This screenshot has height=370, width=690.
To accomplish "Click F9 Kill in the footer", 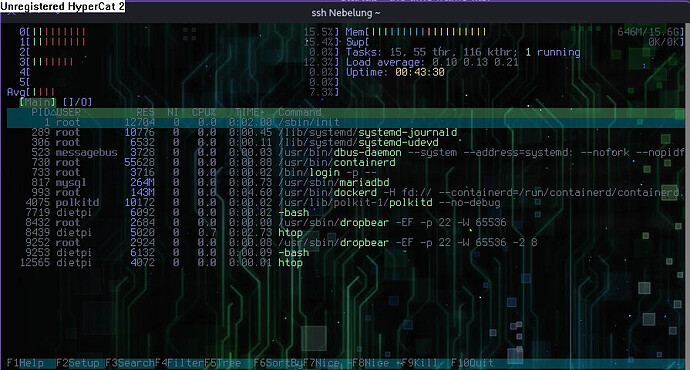I will [x=420, y=363].
